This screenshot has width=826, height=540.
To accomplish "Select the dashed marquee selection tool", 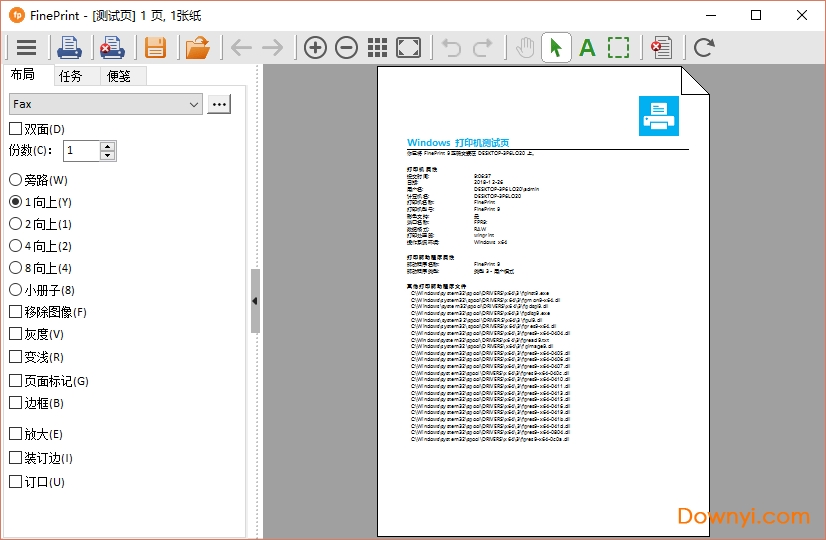I will (x=618, y=47).
